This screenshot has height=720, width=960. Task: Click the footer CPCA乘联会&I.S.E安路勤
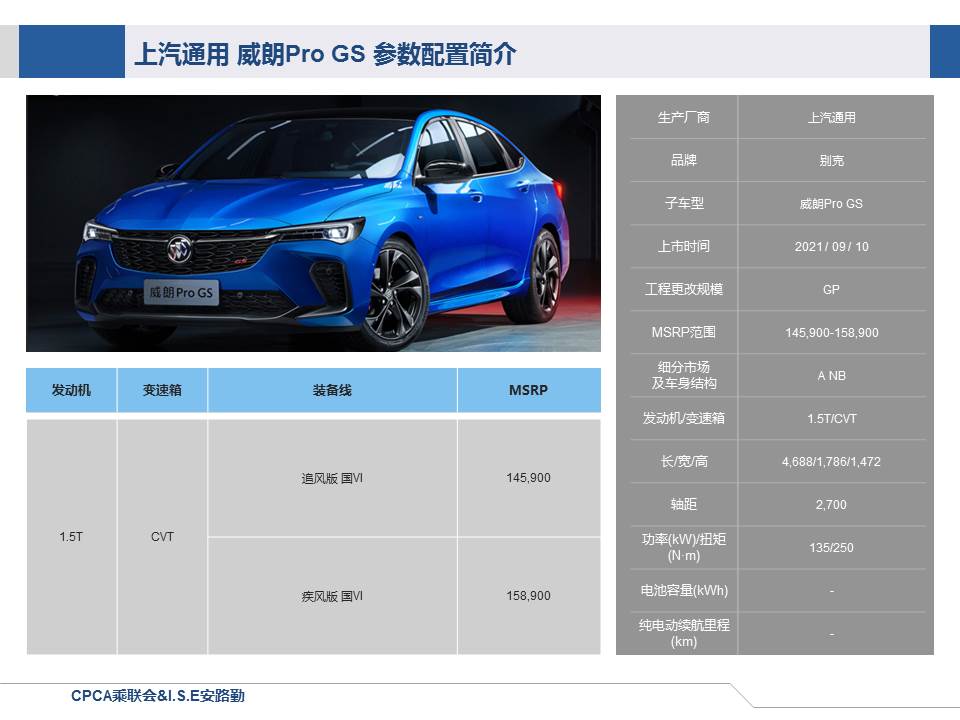pos(158,696)
